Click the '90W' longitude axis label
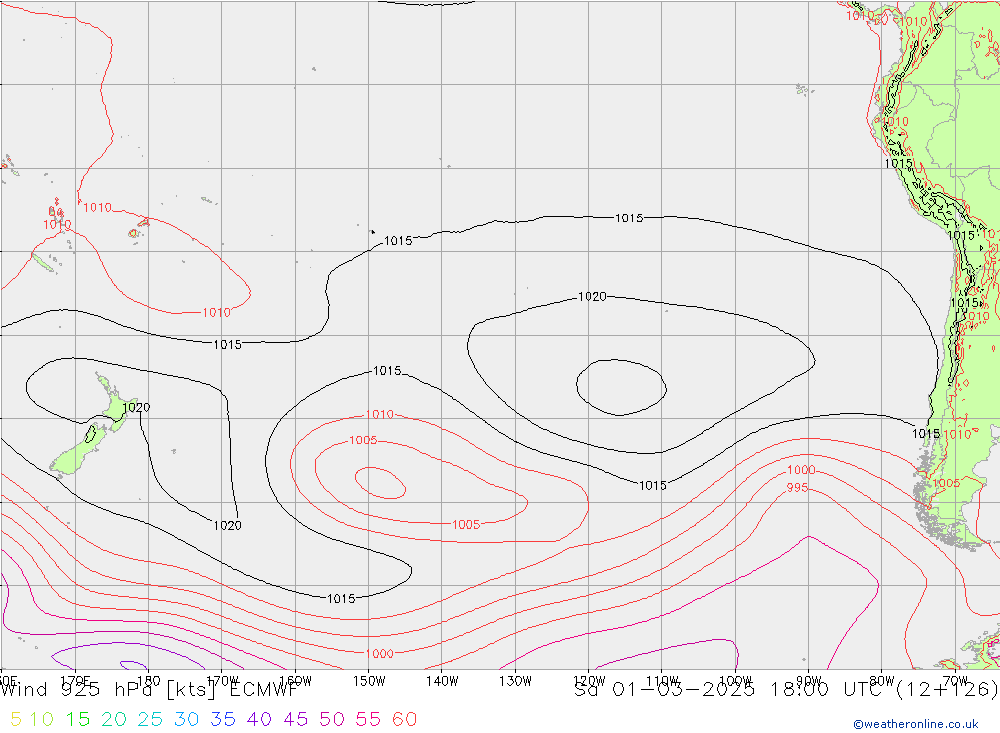This screenshot has height=733, width=1000. tap(809, 681)
